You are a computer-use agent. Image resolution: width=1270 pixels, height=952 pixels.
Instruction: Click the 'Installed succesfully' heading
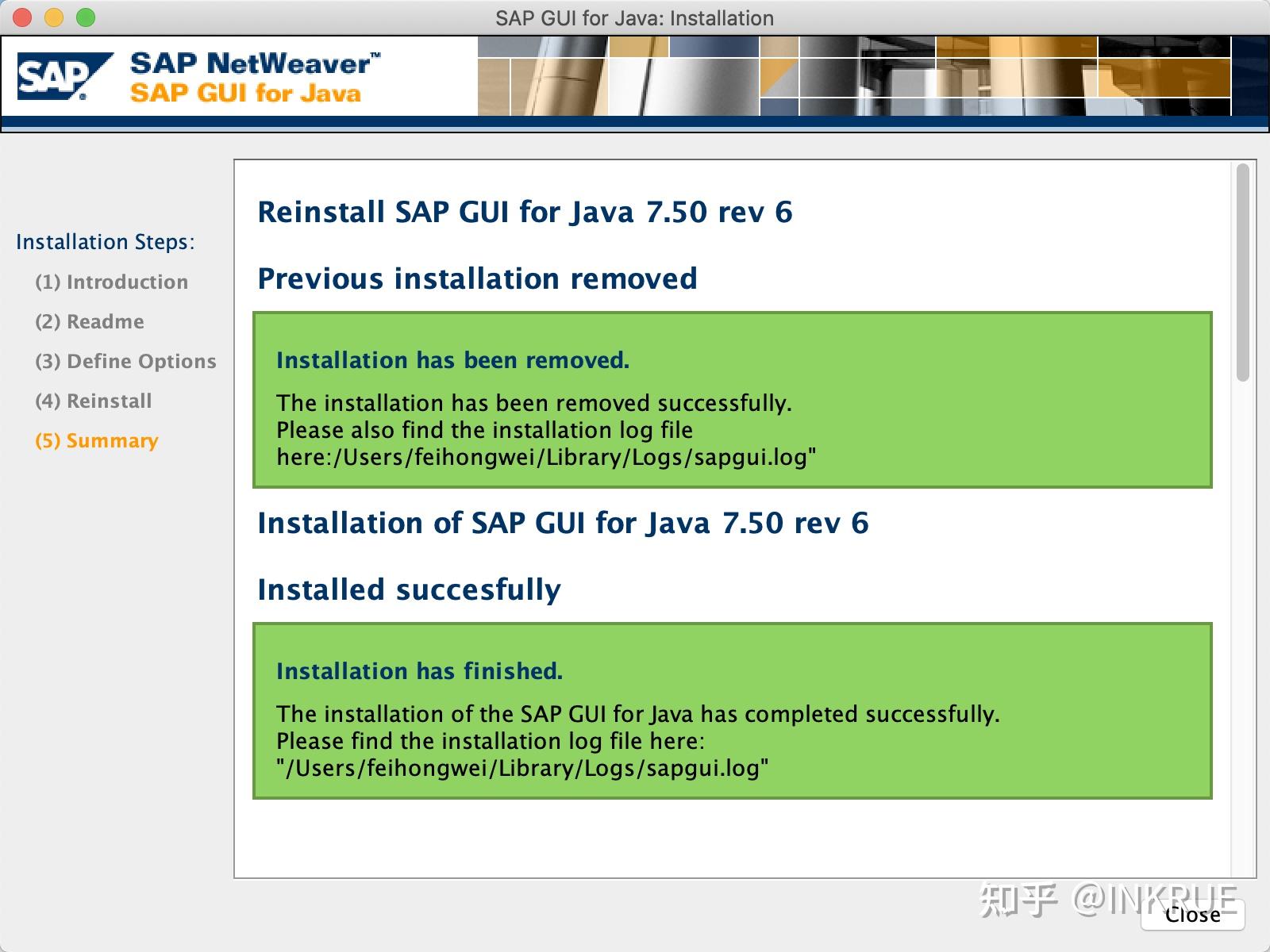409,589
